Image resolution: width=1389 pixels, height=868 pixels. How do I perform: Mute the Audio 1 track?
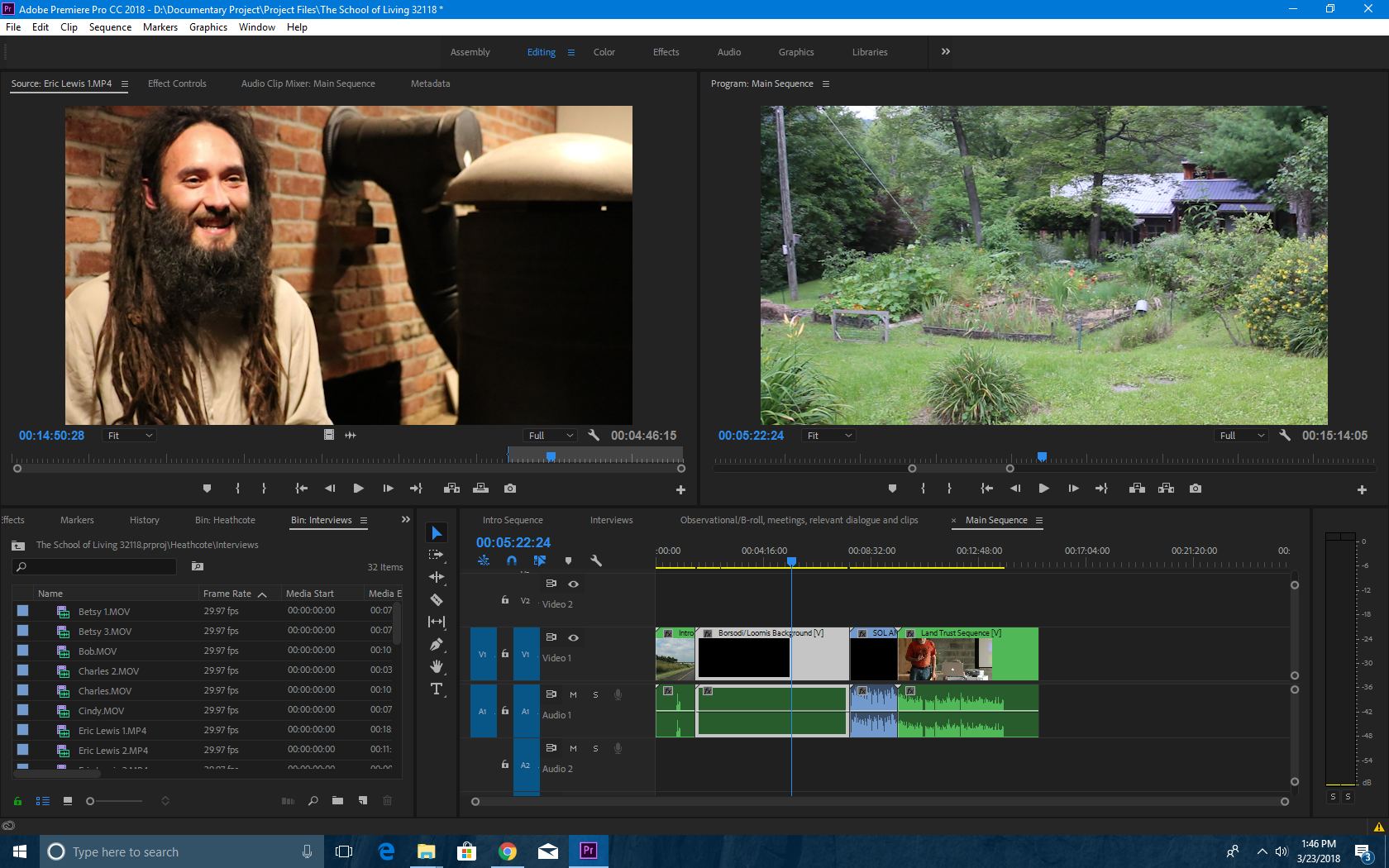tap(573, 694)
